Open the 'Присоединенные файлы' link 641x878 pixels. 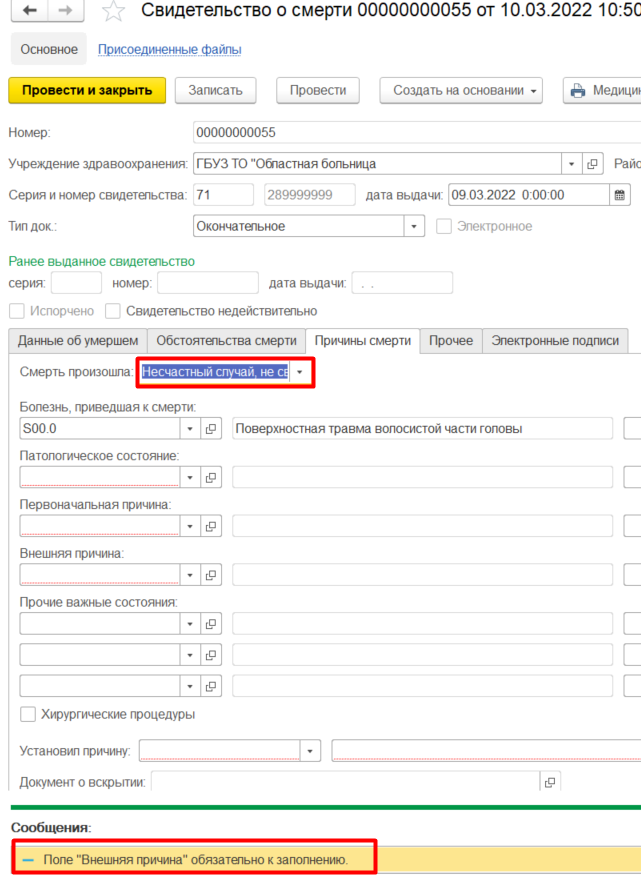pos(169,49)
